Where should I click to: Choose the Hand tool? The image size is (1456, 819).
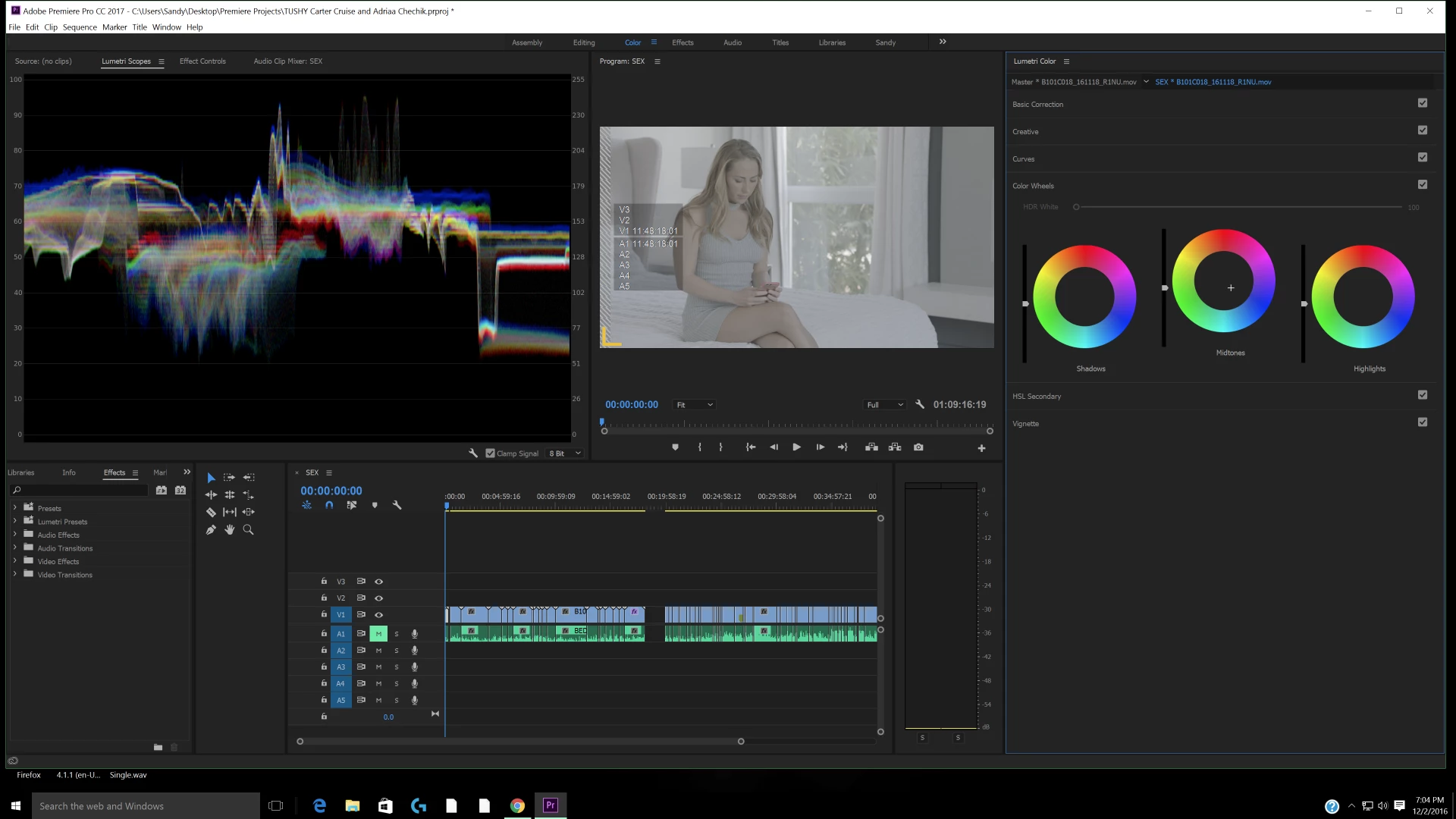229,530
